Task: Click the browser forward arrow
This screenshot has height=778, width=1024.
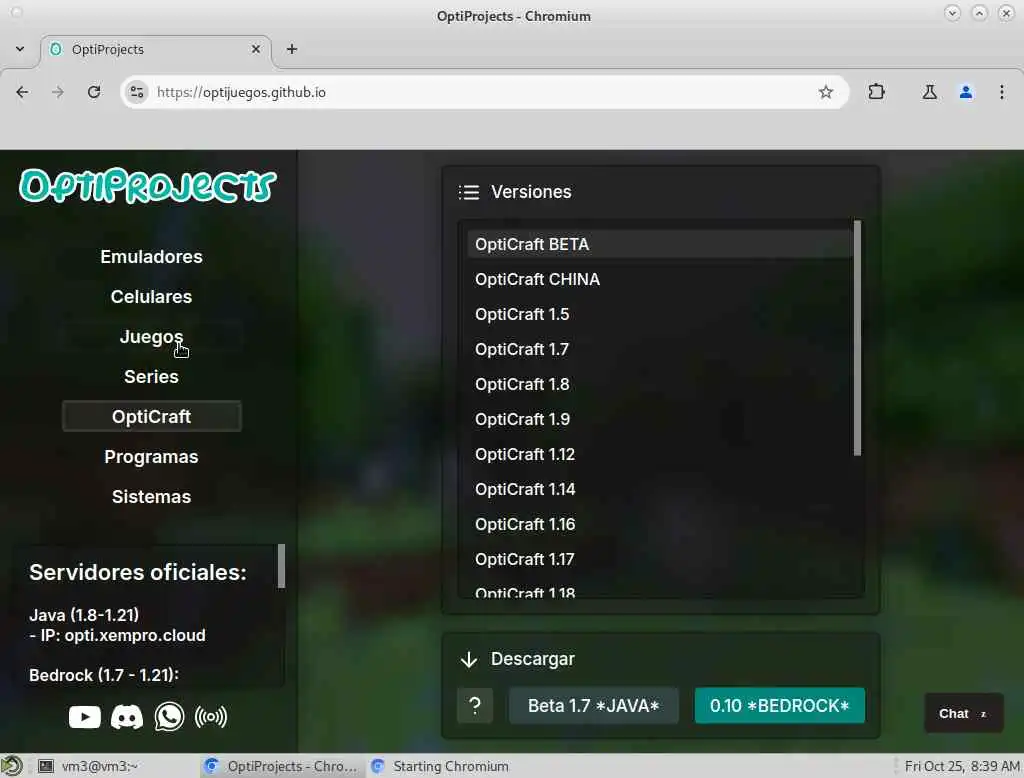Action: [58, 92]
